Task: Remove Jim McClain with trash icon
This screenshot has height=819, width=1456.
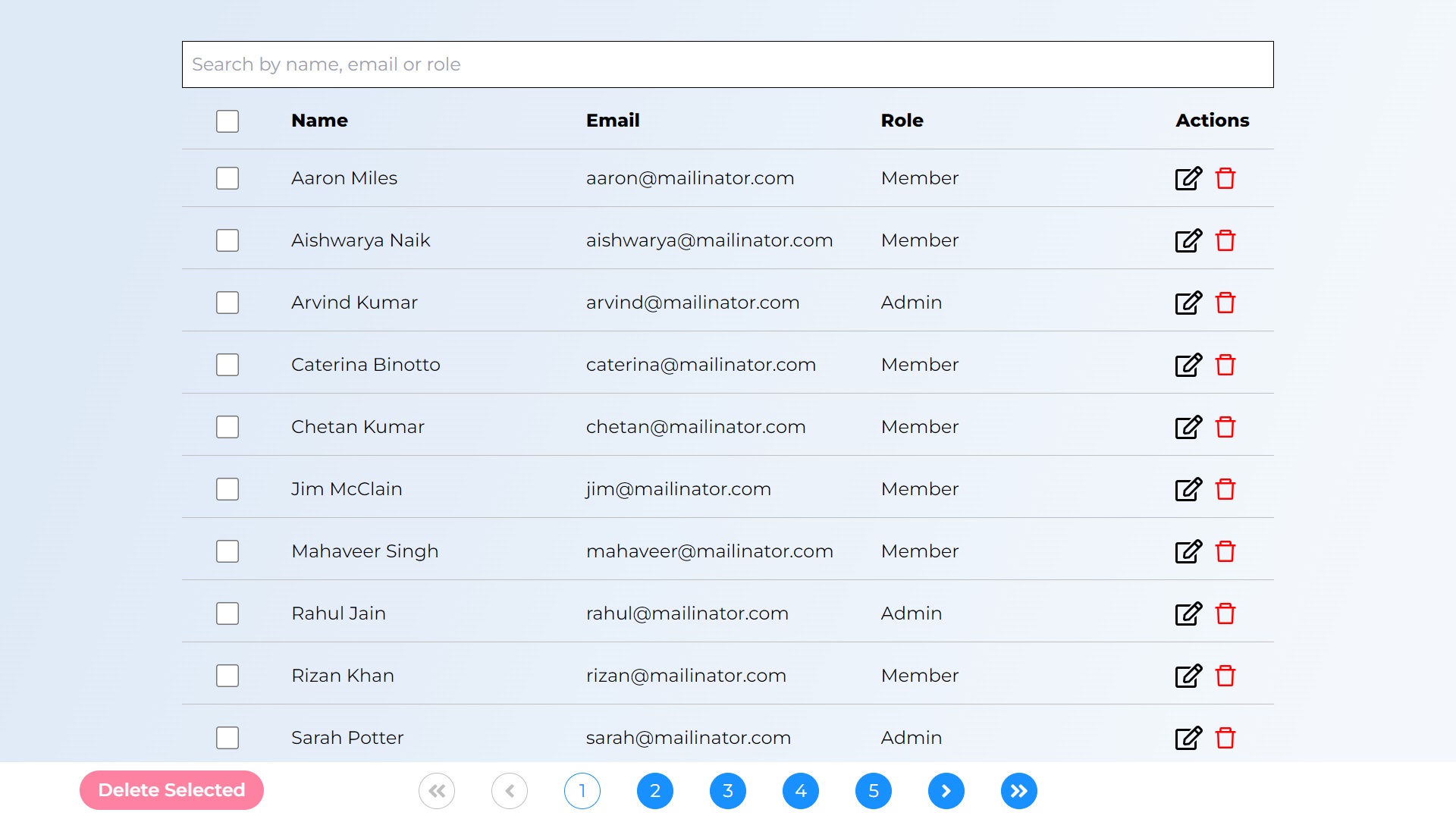Action: (x=1225, y=489)
